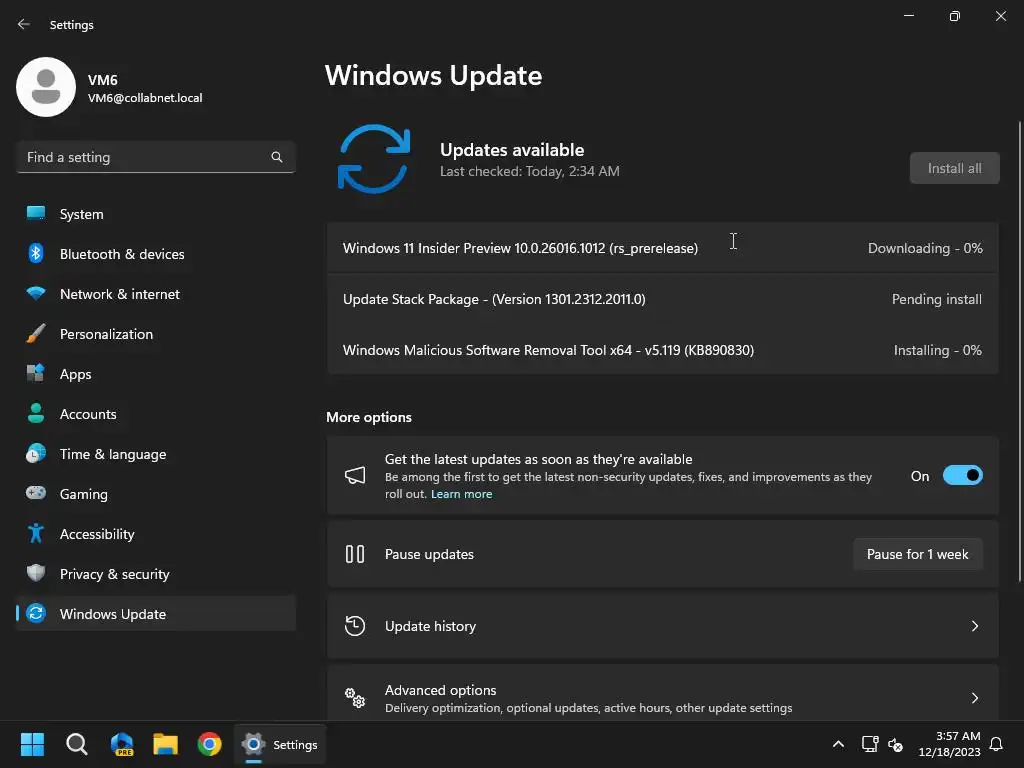
Task: Open File Explorer from the taskbar
Action: (165, 744)
